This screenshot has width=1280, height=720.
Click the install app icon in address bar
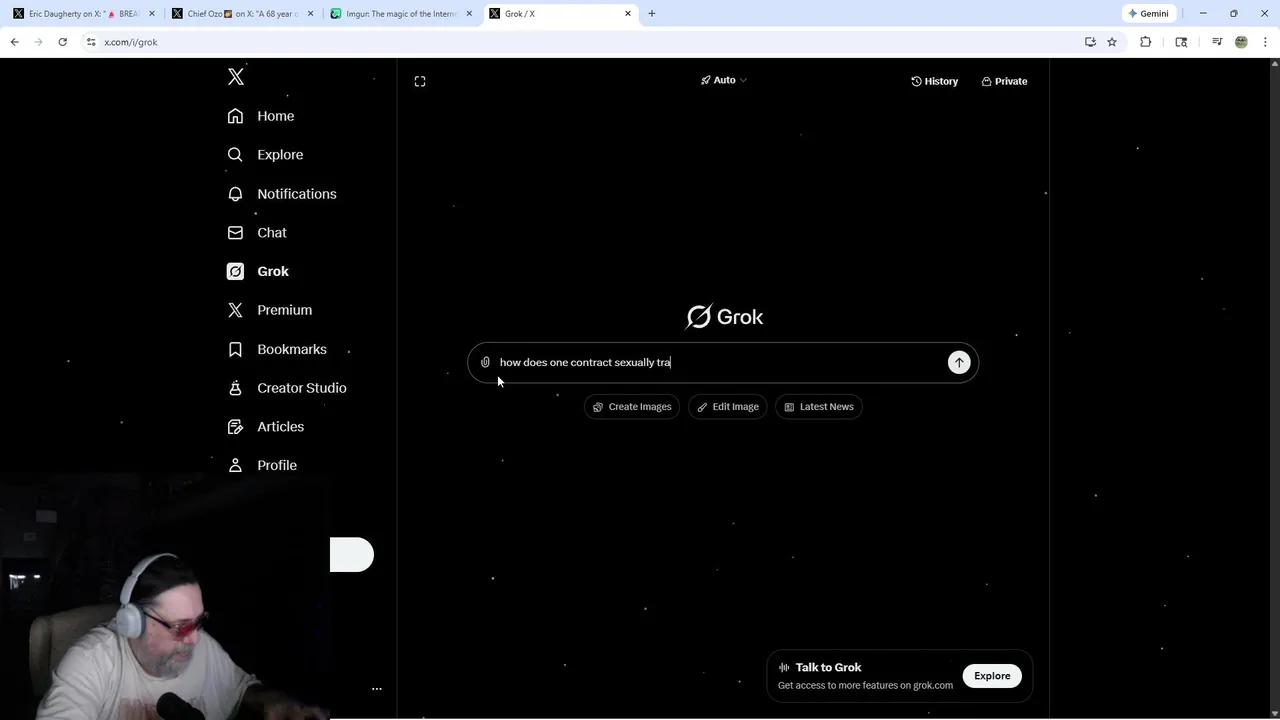point(1090,42)
